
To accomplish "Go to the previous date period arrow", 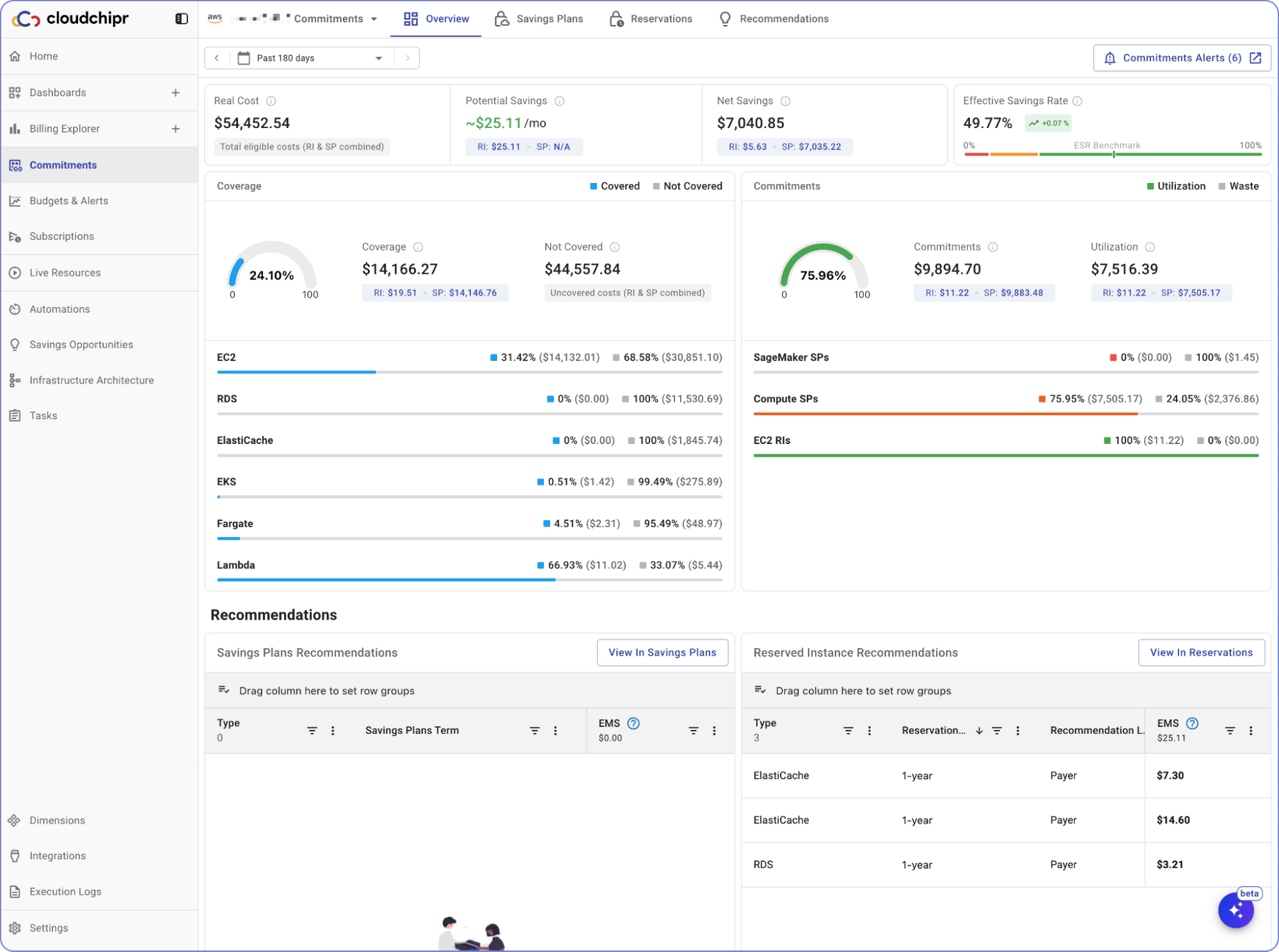I will pos(217,58).
